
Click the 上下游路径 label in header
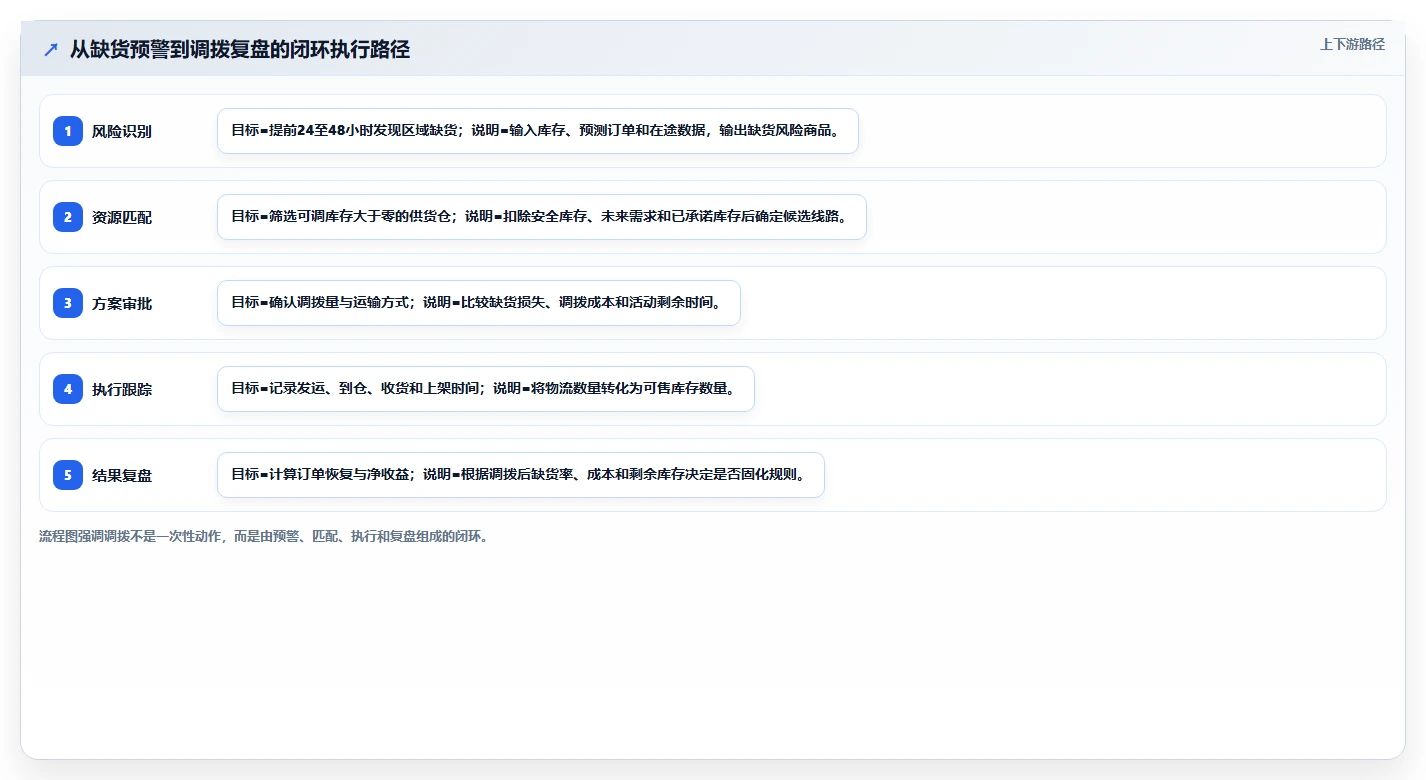coord(1352,44)
